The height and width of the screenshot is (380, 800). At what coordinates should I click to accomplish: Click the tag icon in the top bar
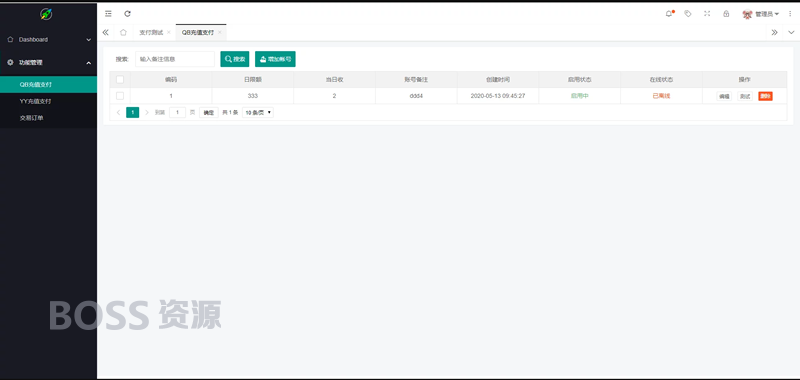(688, 14)
